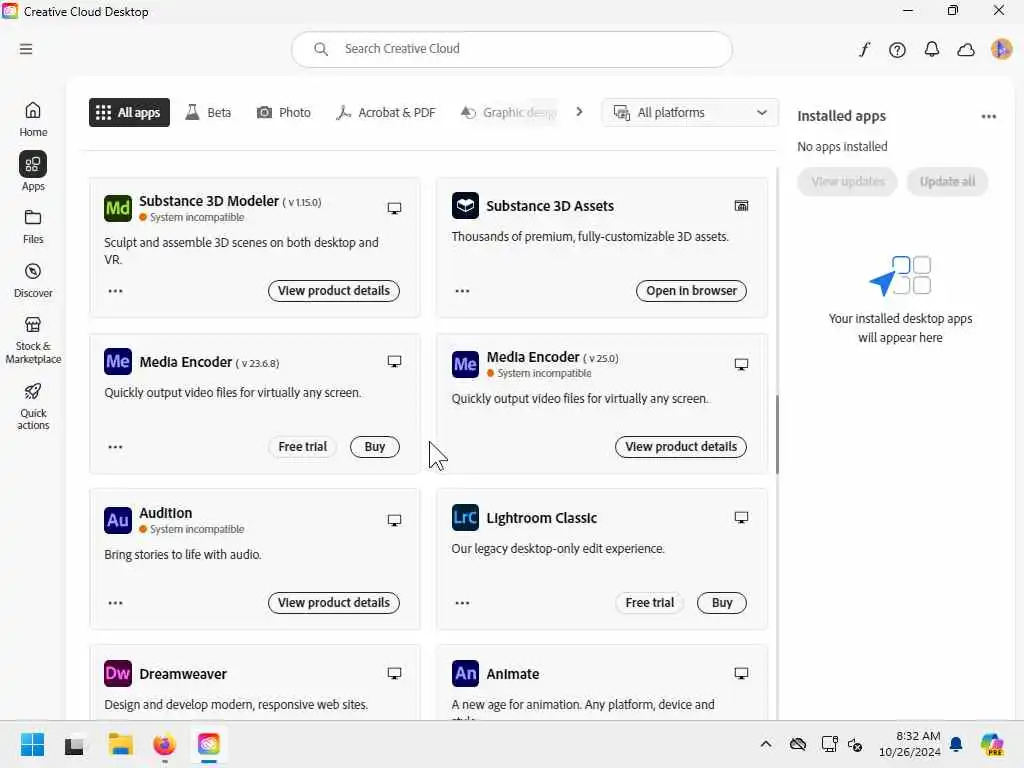Go to Home in sidebar
This screenshot has width=1024, height=768.
tap(33, 120)
